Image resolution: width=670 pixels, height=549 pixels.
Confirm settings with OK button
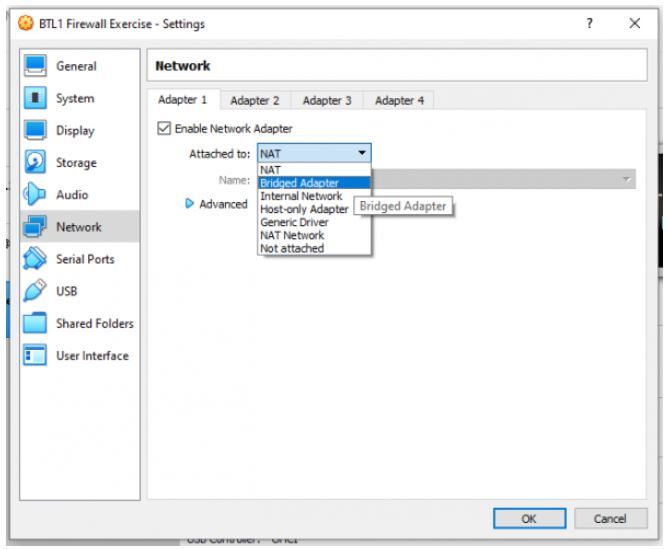click(529, 519)
